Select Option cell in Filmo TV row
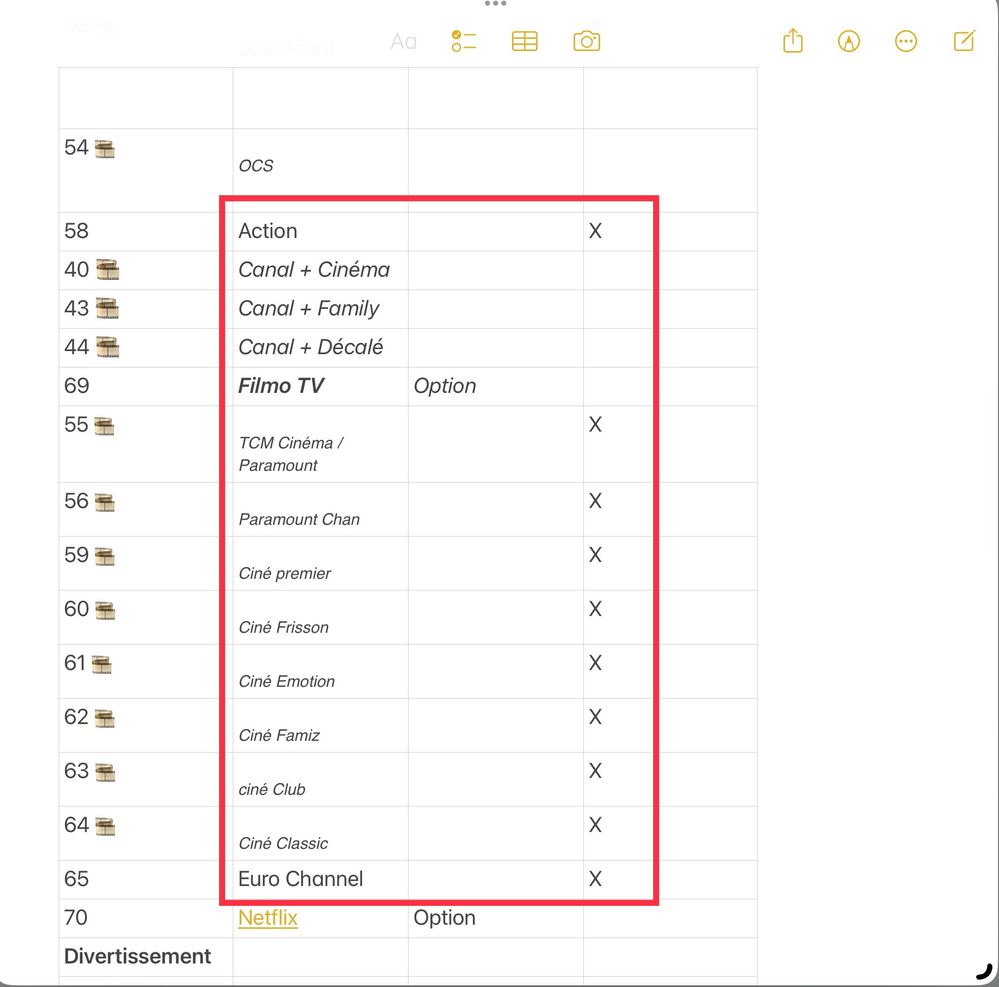 [x=496, y=386]
